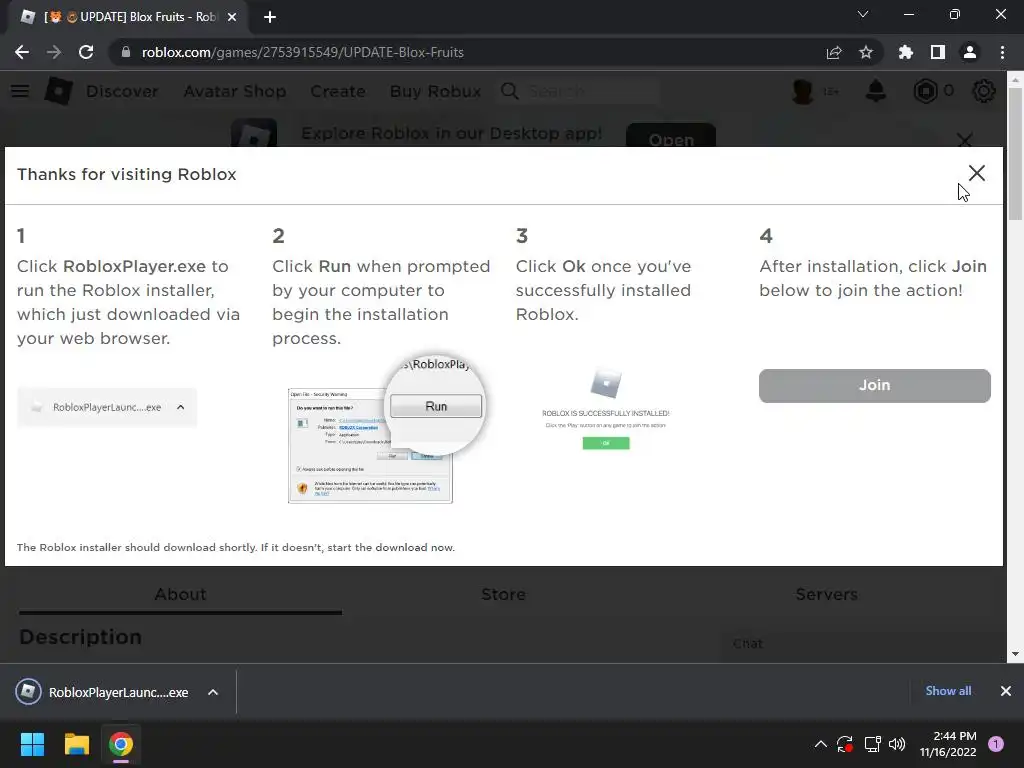Viewport: 1024px width, 768px height.
Task: Click the scrollbar down arrow
Action: click(1015, 654)
